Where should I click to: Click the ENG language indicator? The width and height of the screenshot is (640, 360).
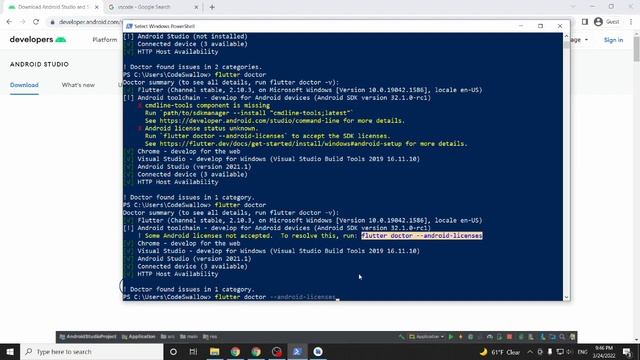(x=582, y=352)
